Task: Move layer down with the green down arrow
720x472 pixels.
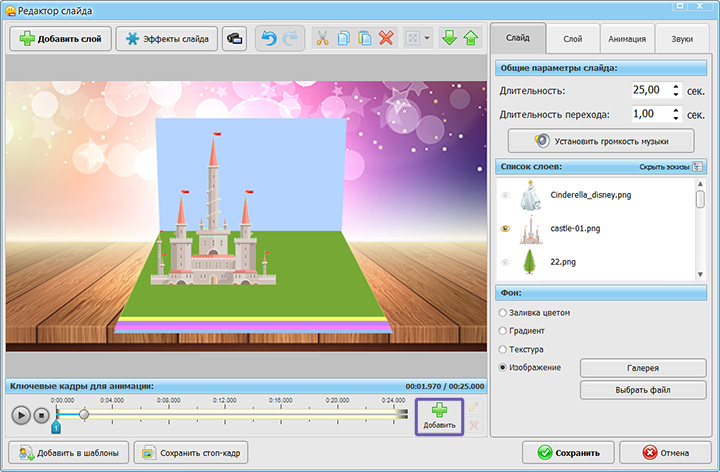Action: pyautogui.click(x=449, y=38)
